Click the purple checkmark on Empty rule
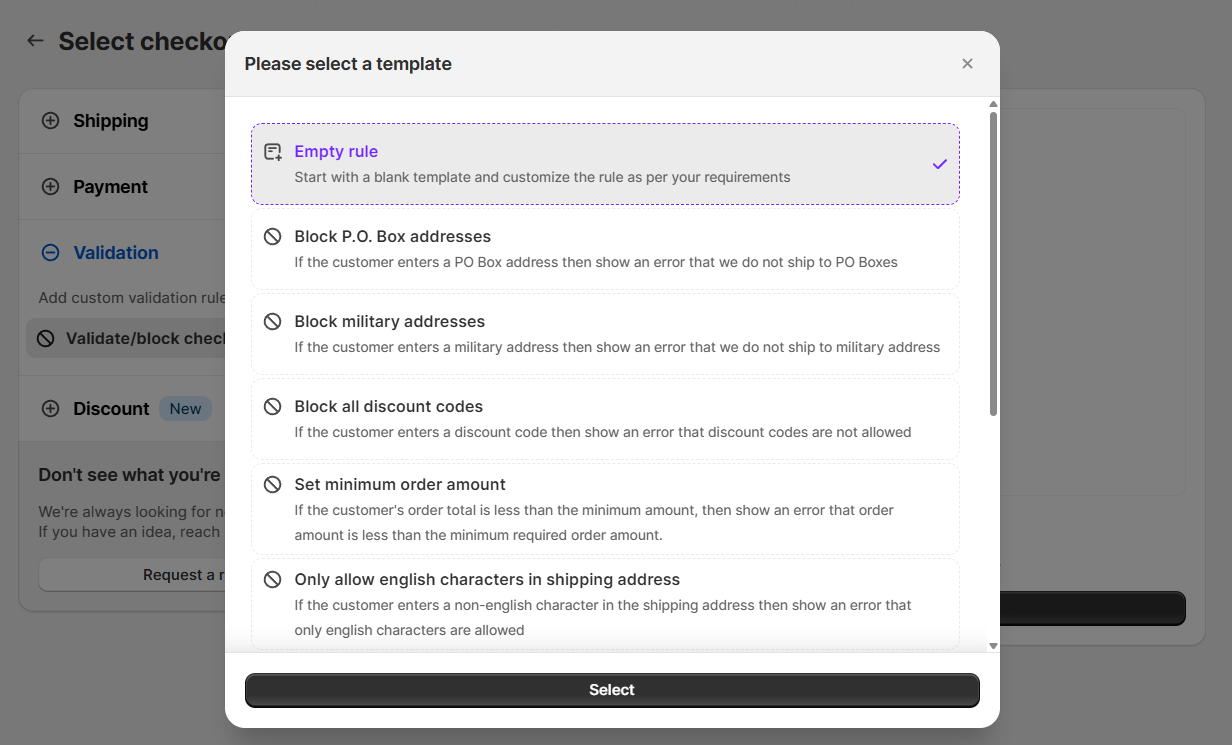Viewport: 1232px width, 745px height. 939,164
